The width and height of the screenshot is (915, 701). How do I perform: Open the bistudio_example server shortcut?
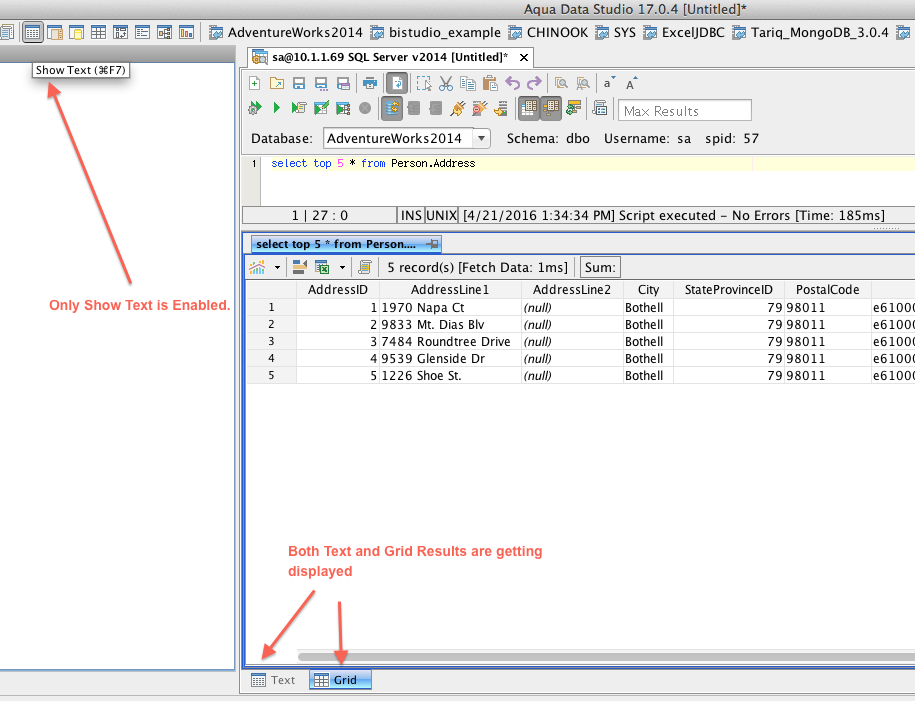coord(436,33)
